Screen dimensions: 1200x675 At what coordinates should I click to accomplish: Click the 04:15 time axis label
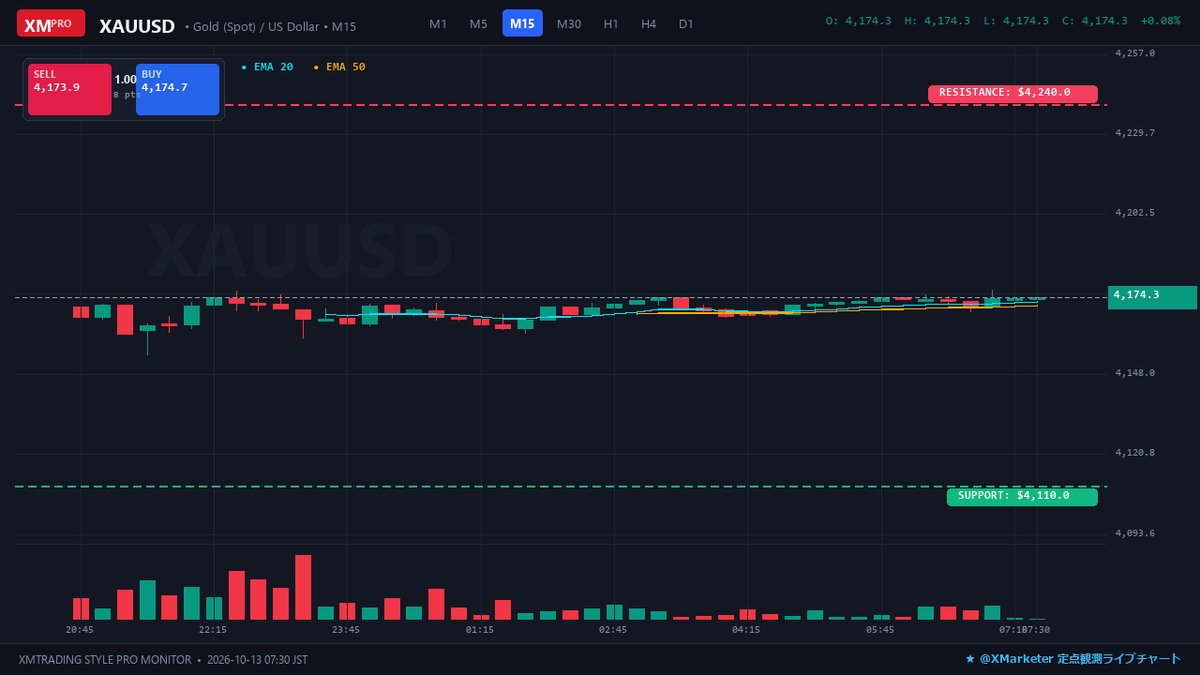(746, 630)
